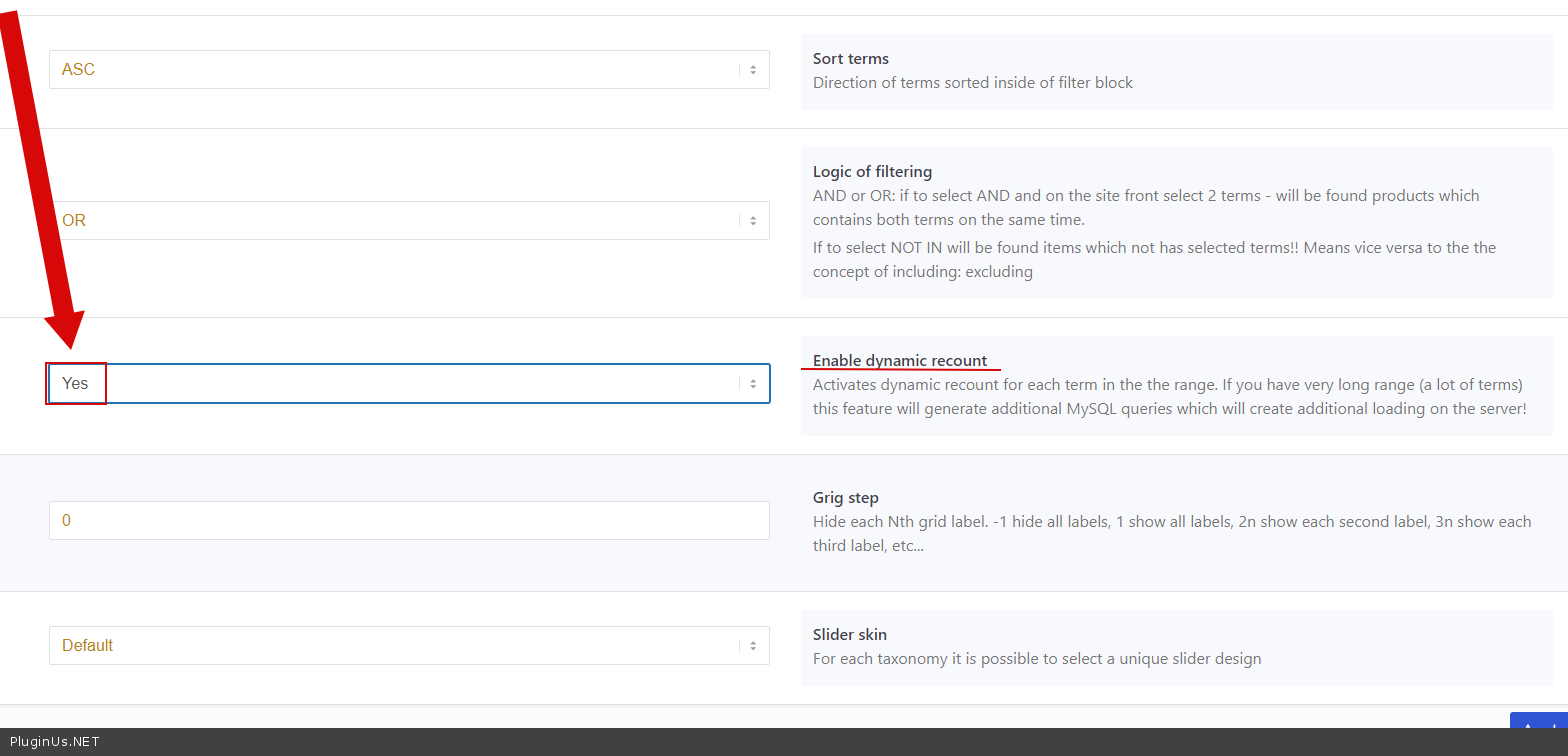The width and height of the screenshot is (1568, 756).
Task: Click the "Sort terms" heading
Action: 851,59
